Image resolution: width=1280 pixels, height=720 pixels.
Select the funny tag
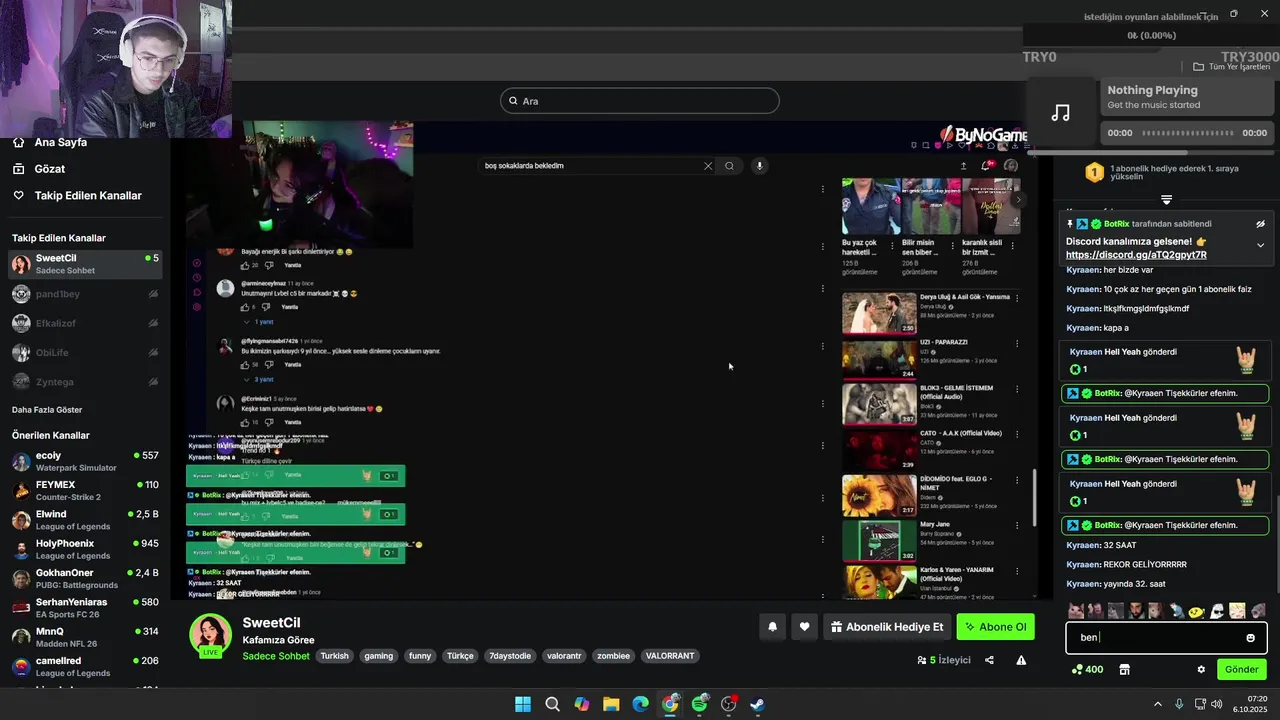[420, 656]
